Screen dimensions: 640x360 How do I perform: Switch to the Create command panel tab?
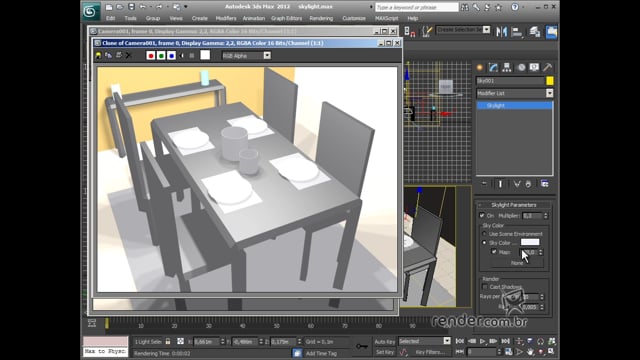(x=480, y=67)
